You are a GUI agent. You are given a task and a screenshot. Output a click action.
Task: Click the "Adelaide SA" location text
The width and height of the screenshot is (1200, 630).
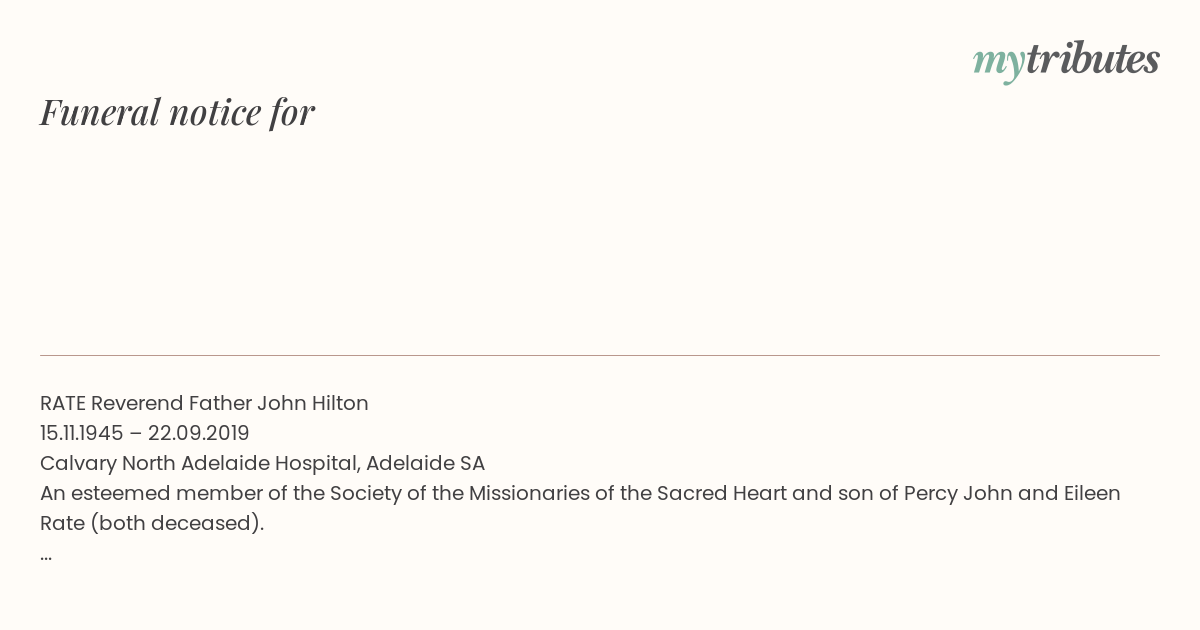425,463
